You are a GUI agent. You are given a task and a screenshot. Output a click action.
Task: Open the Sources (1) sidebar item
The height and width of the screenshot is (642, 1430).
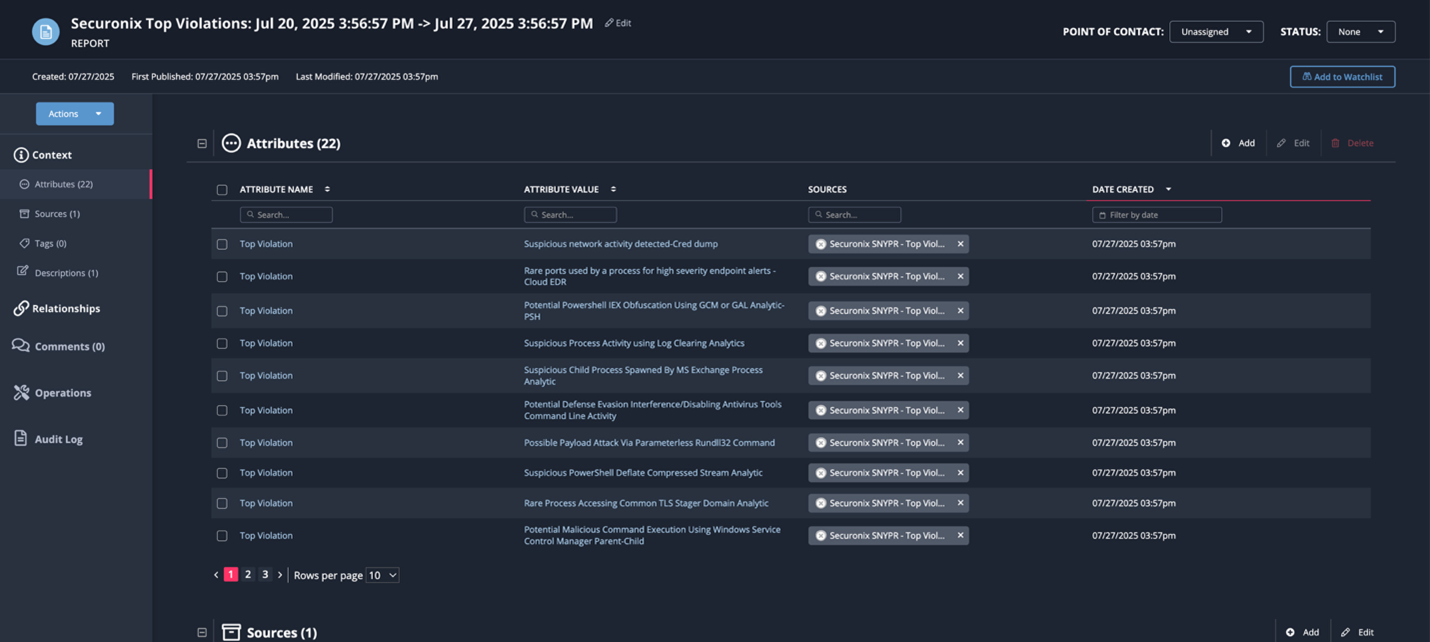point(57,214)
